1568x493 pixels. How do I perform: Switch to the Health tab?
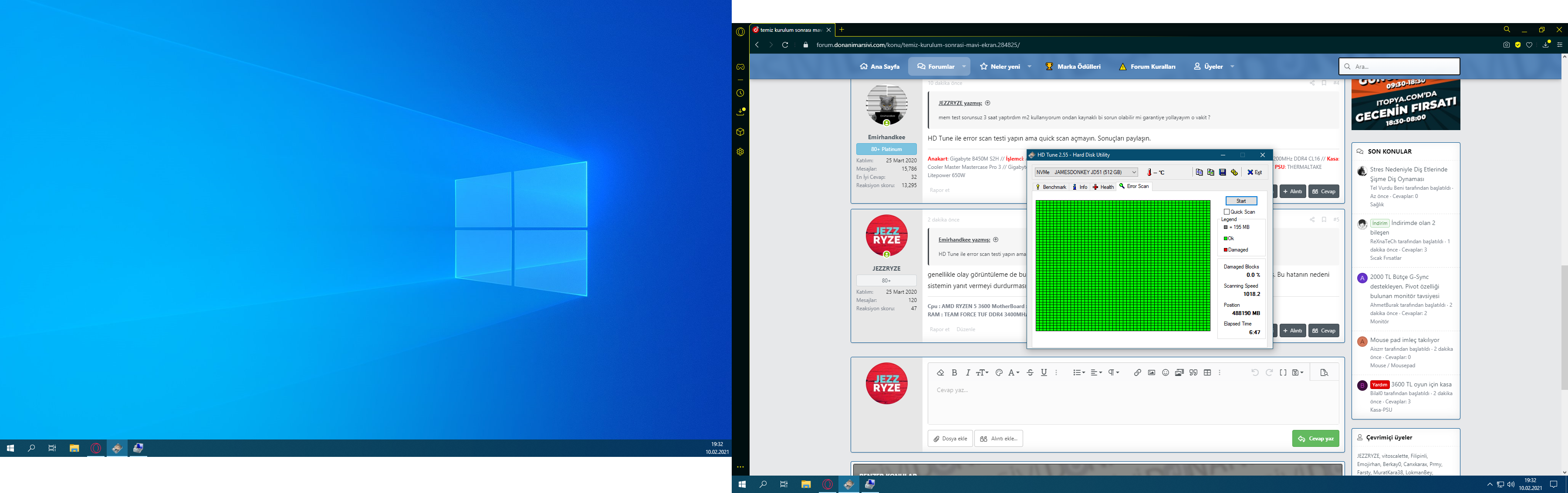coord(1103,187)
